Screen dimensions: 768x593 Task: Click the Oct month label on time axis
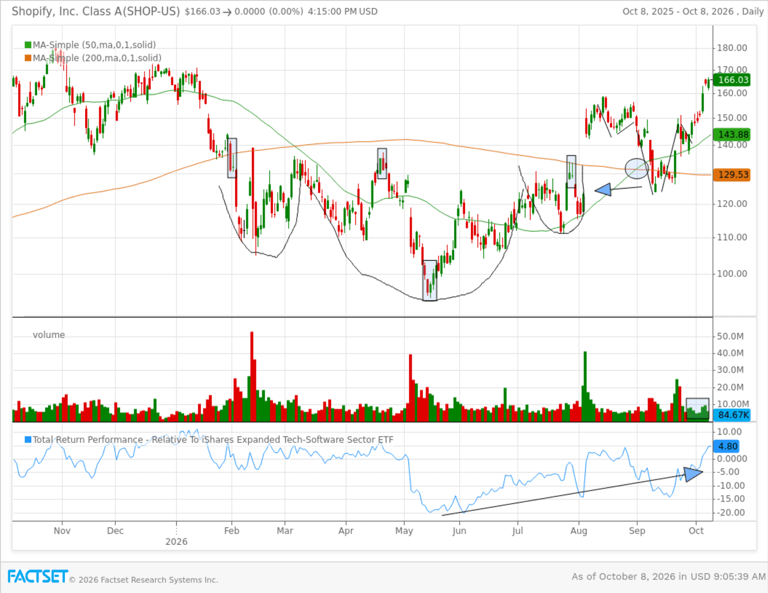(696, 531)
